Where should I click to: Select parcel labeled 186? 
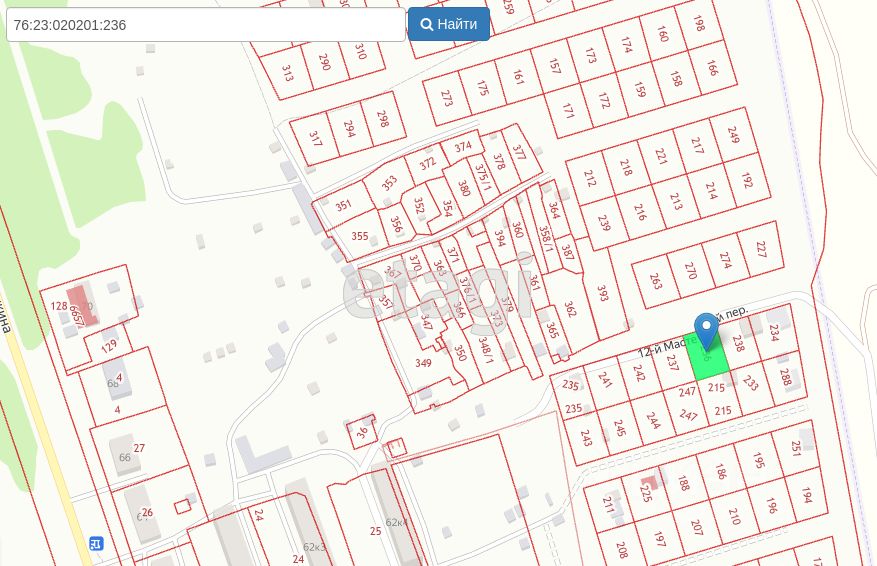(721, 471)
